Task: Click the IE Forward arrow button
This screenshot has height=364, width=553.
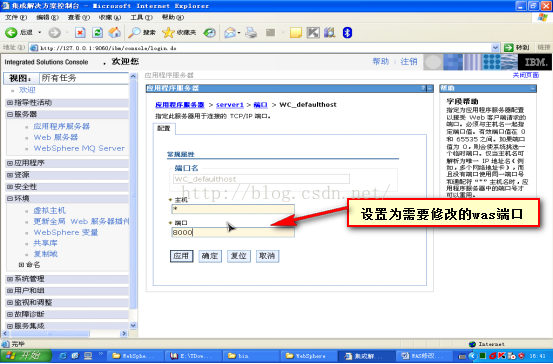Action: pyautogui.click(x=54, y=33)
